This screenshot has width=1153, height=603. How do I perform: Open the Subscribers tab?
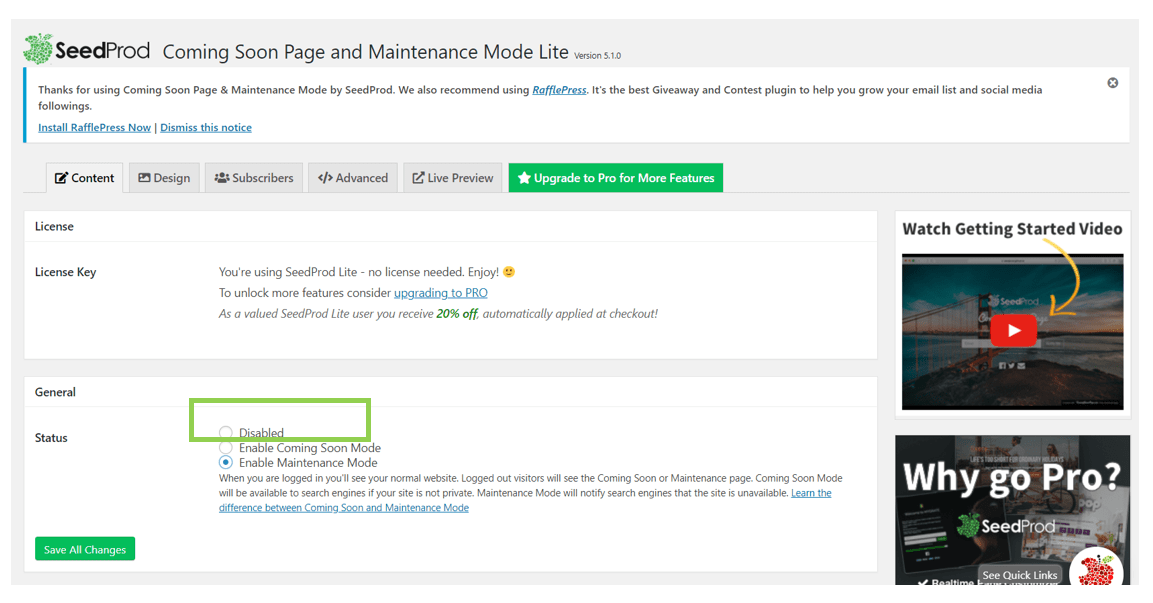(x=254, y=178)
